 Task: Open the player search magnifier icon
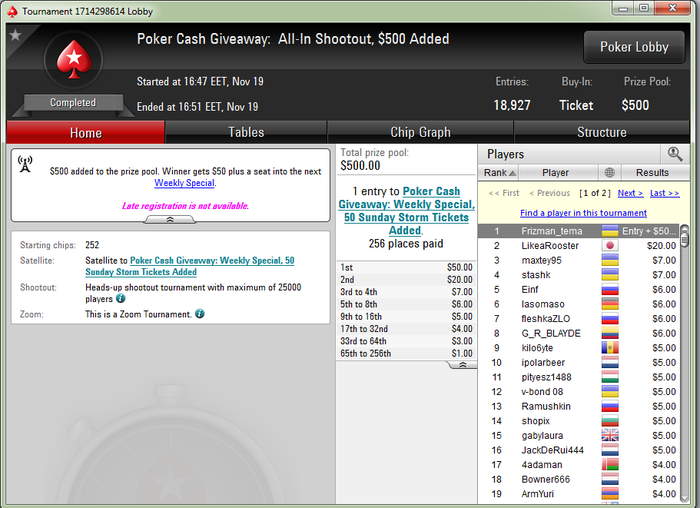(x=675, y=154)
